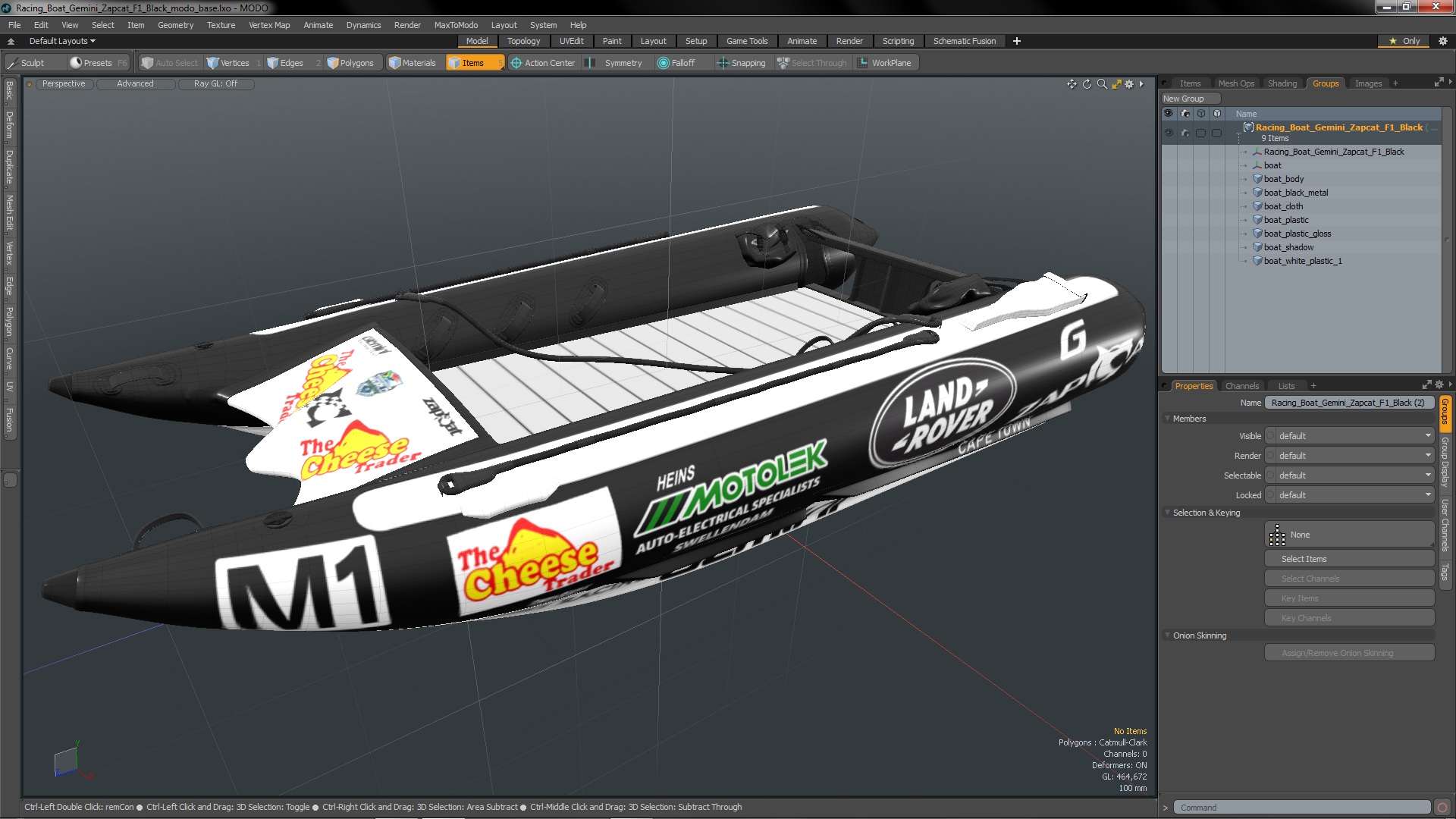Open the Texture menu

point(221,25)
